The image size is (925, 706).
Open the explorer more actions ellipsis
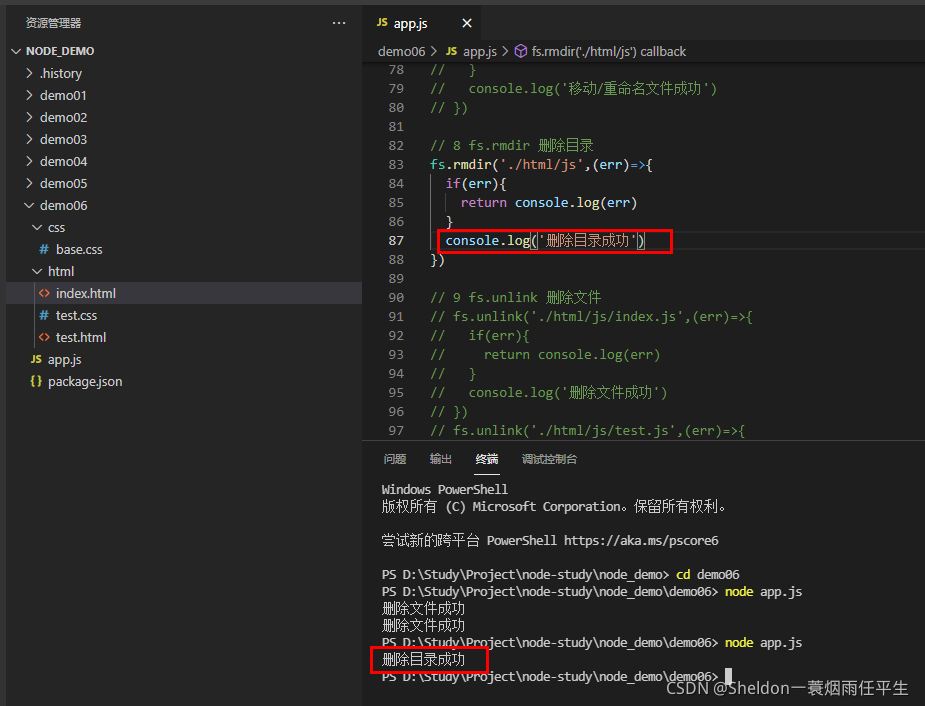[339, 23]
